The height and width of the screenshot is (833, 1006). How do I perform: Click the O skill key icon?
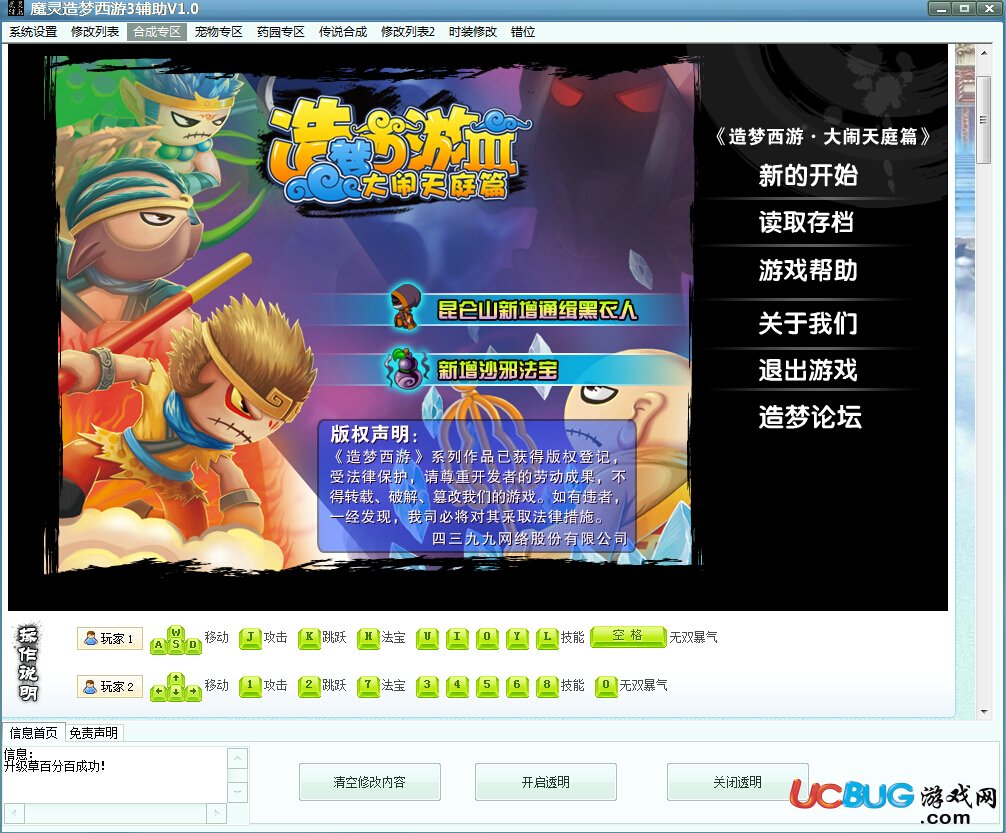coord(487,638)
